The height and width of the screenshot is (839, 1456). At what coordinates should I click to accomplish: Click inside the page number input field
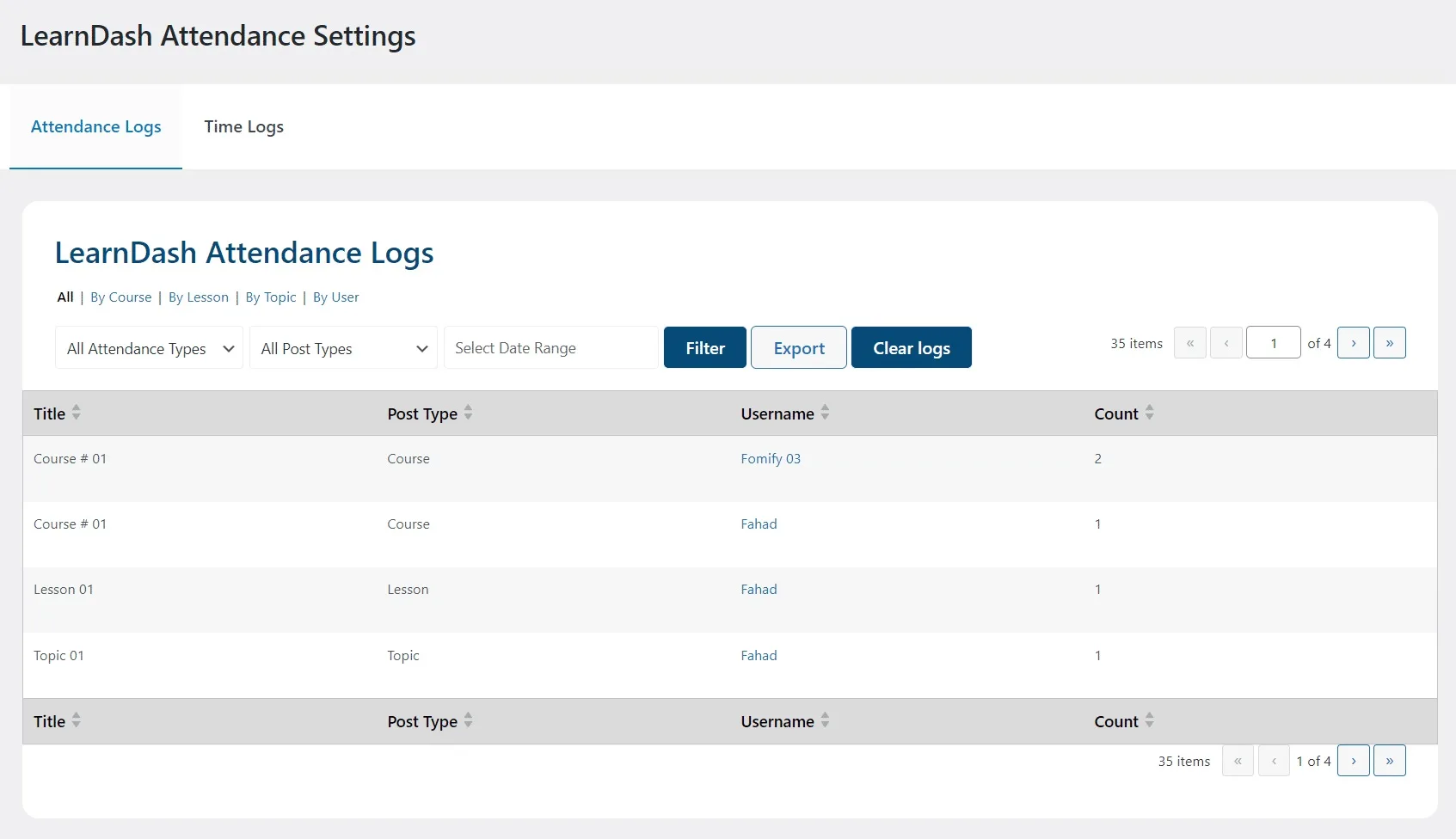point(1274,342)
